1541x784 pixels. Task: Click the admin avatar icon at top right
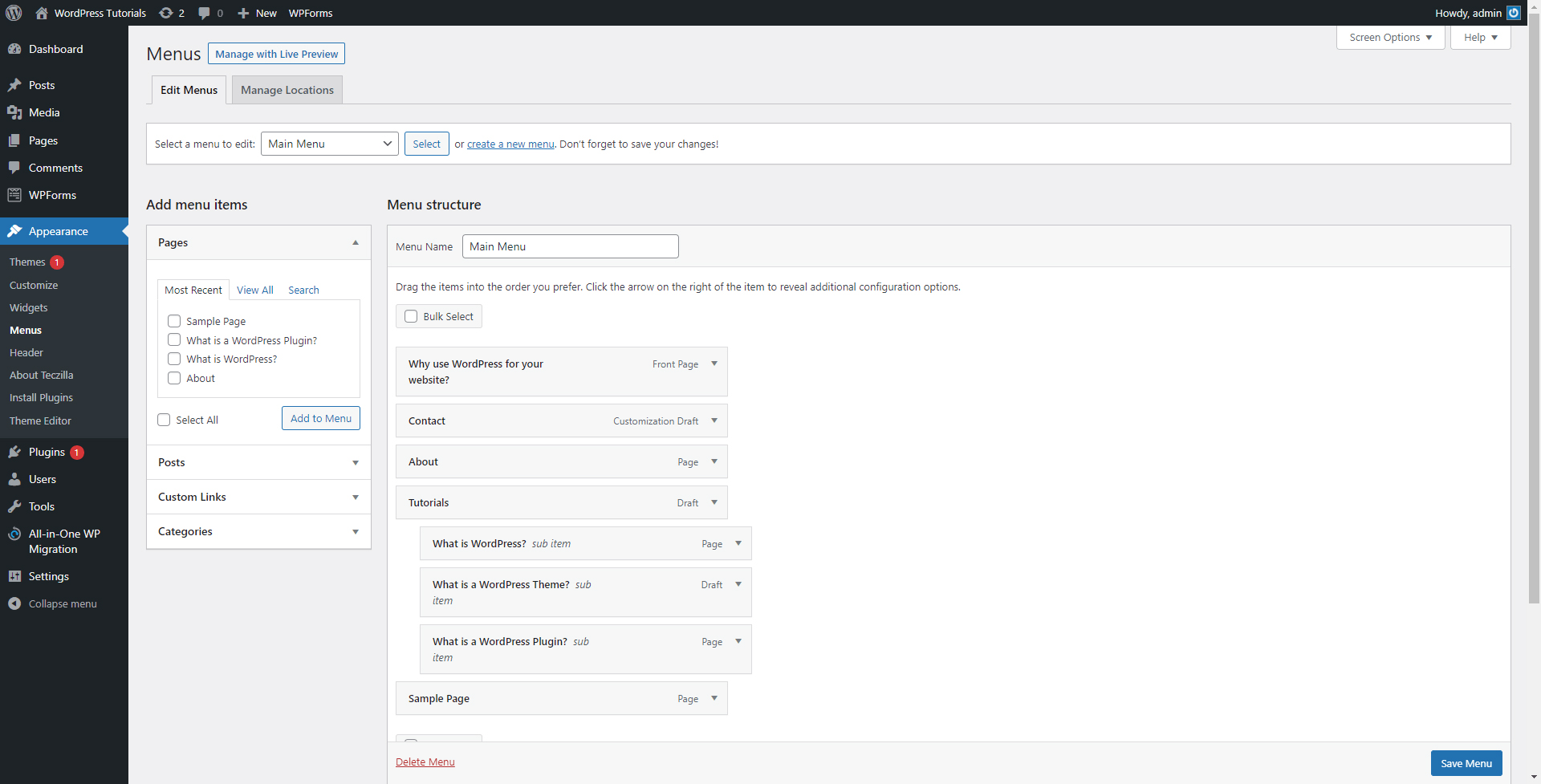[x=1514, y=13]
